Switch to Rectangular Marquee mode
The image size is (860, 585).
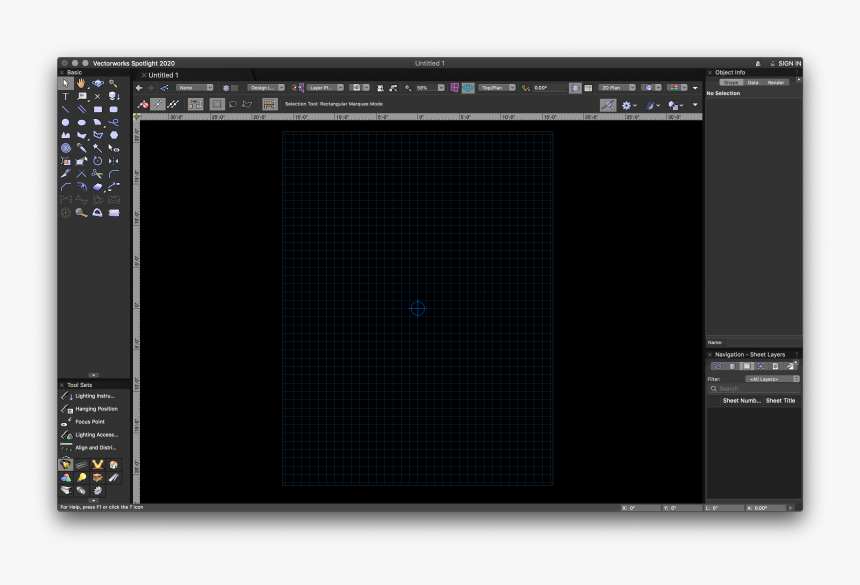(x=218, y=104)
